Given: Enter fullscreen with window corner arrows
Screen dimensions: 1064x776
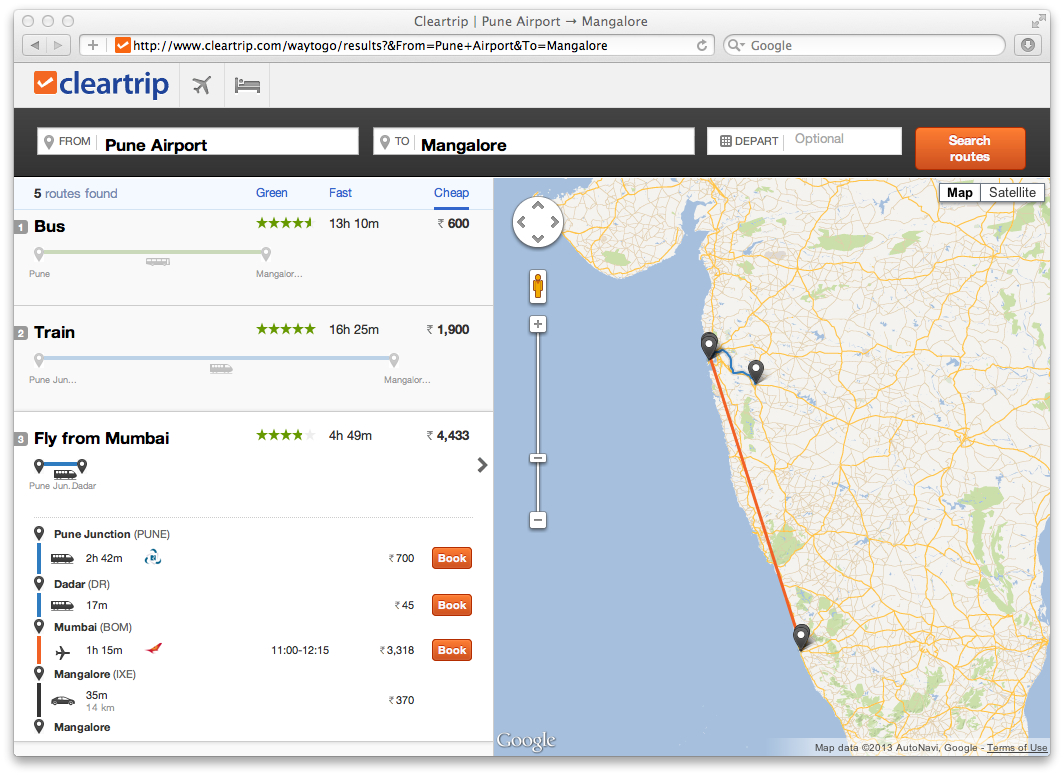Looking at the screenshot, I should pyautogui.click(x=1038, y=22).
